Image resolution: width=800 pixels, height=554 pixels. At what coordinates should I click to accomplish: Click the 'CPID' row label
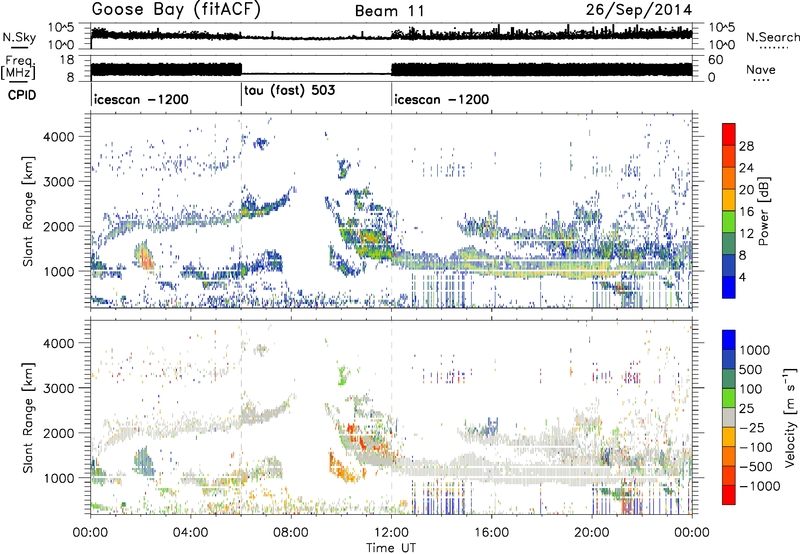[22, 95]
